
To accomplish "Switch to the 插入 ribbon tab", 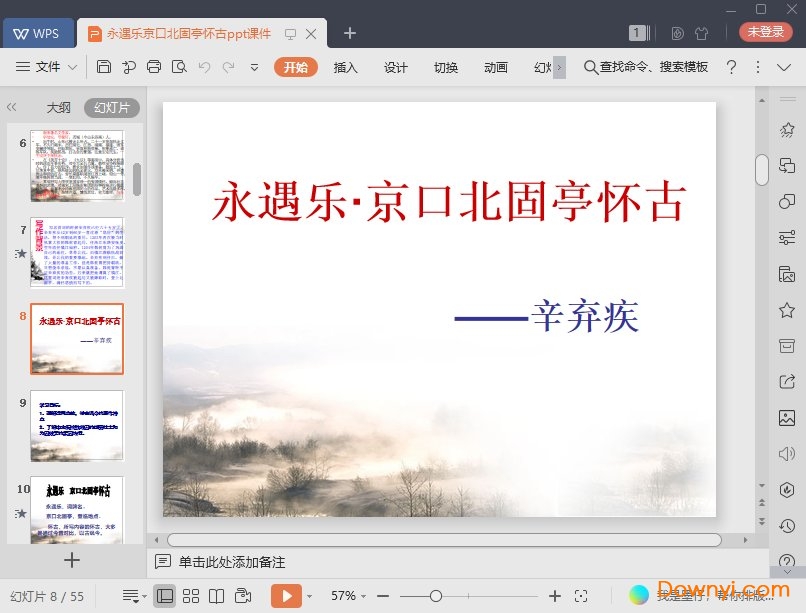I will pyautogui.click(x=345, y=68).
